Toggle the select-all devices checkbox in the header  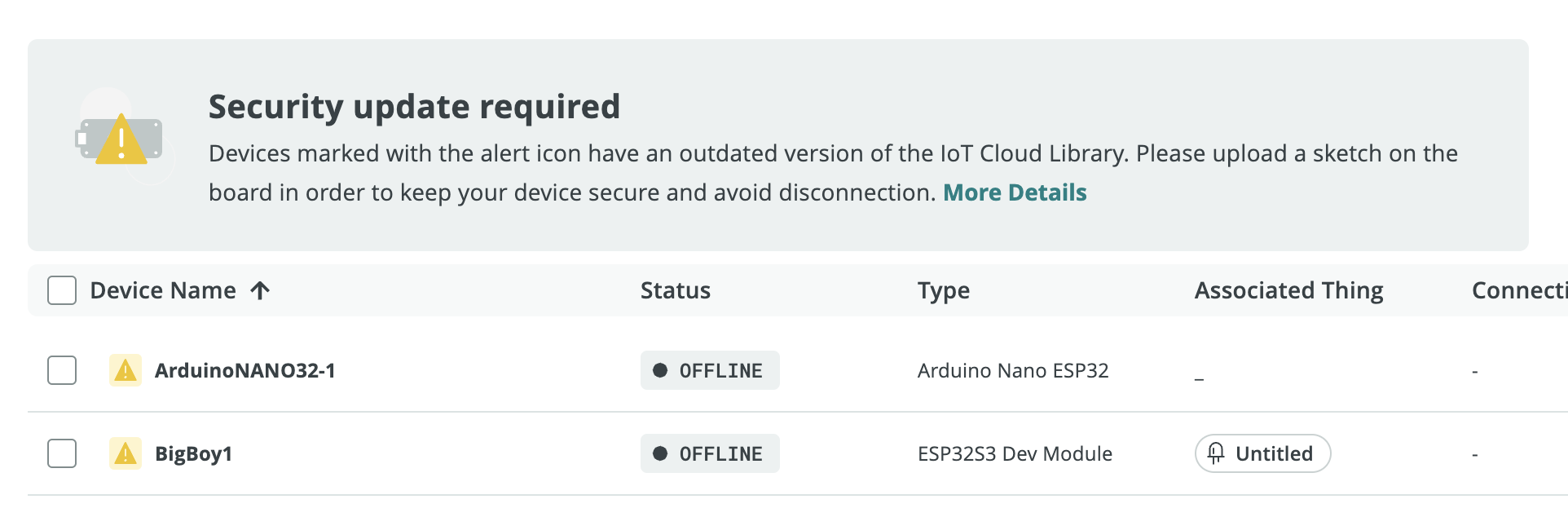pyautogui.click(x=62, y=290)
